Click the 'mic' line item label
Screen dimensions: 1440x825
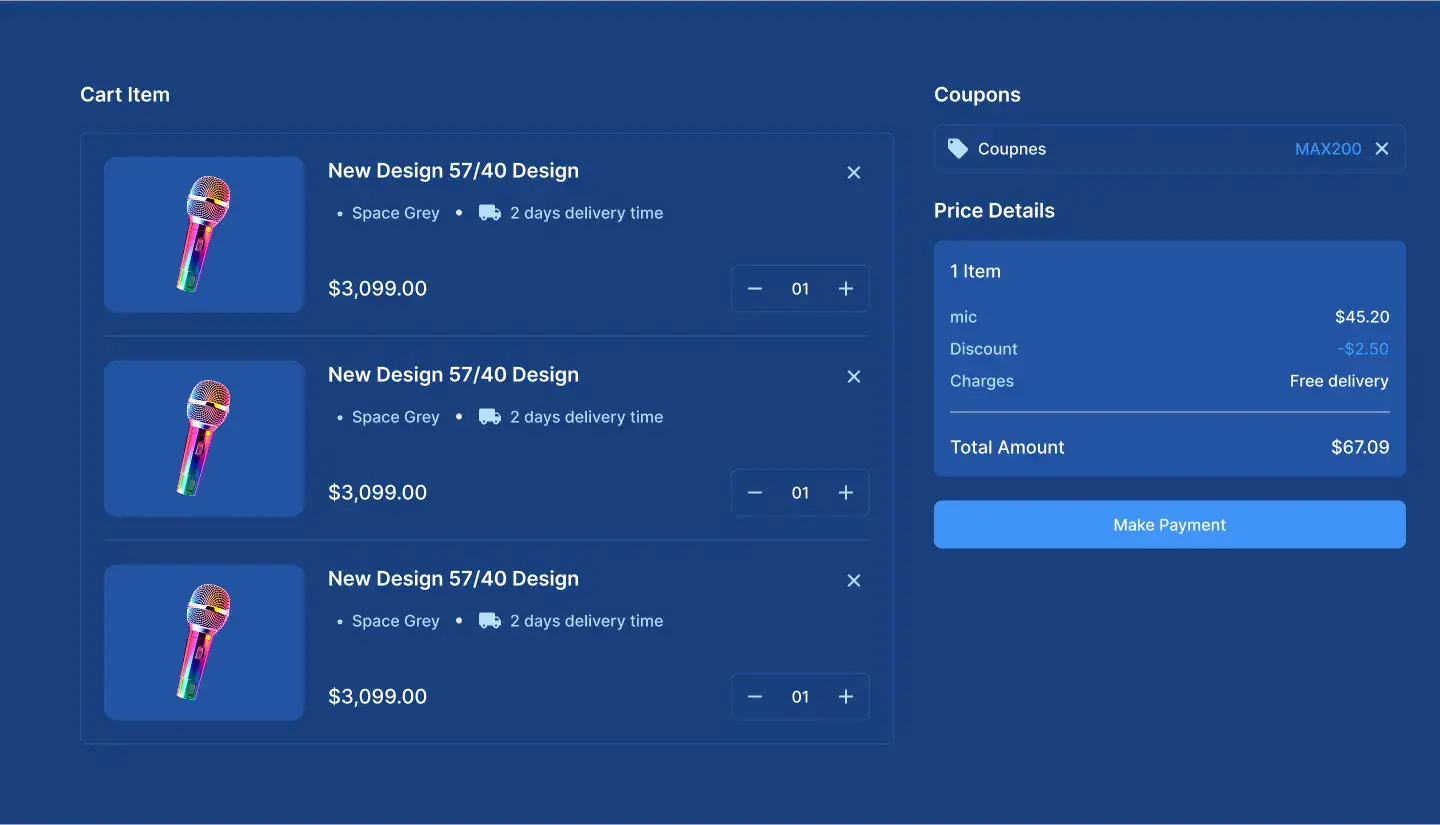tap(963, 317)
